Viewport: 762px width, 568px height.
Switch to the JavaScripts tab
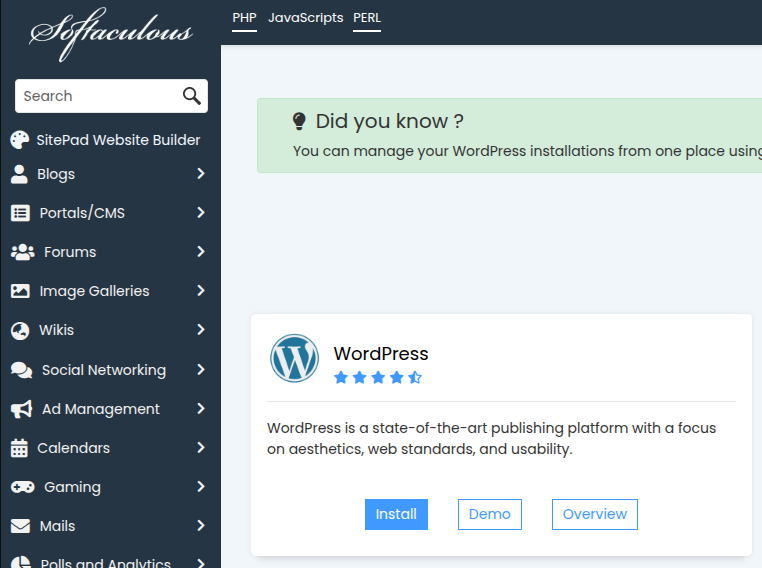click(305, 18)
